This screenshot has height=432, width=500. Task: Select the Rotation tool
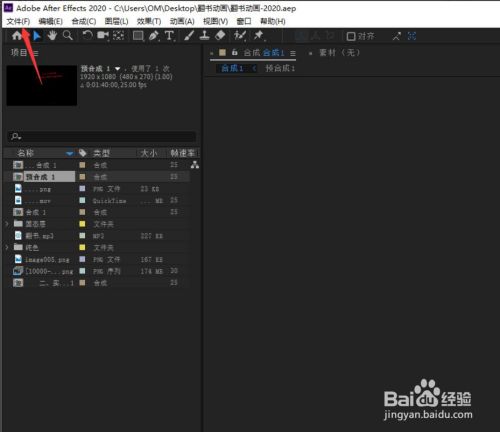tap(87, 35)
